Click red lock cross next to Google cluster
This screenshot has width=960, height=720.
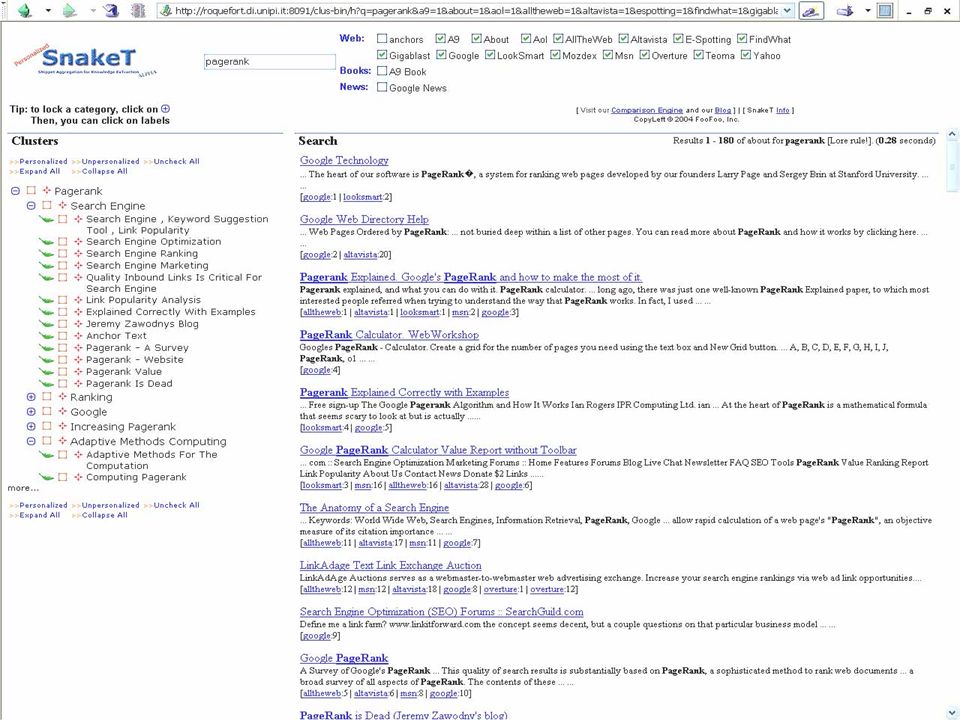62,411
